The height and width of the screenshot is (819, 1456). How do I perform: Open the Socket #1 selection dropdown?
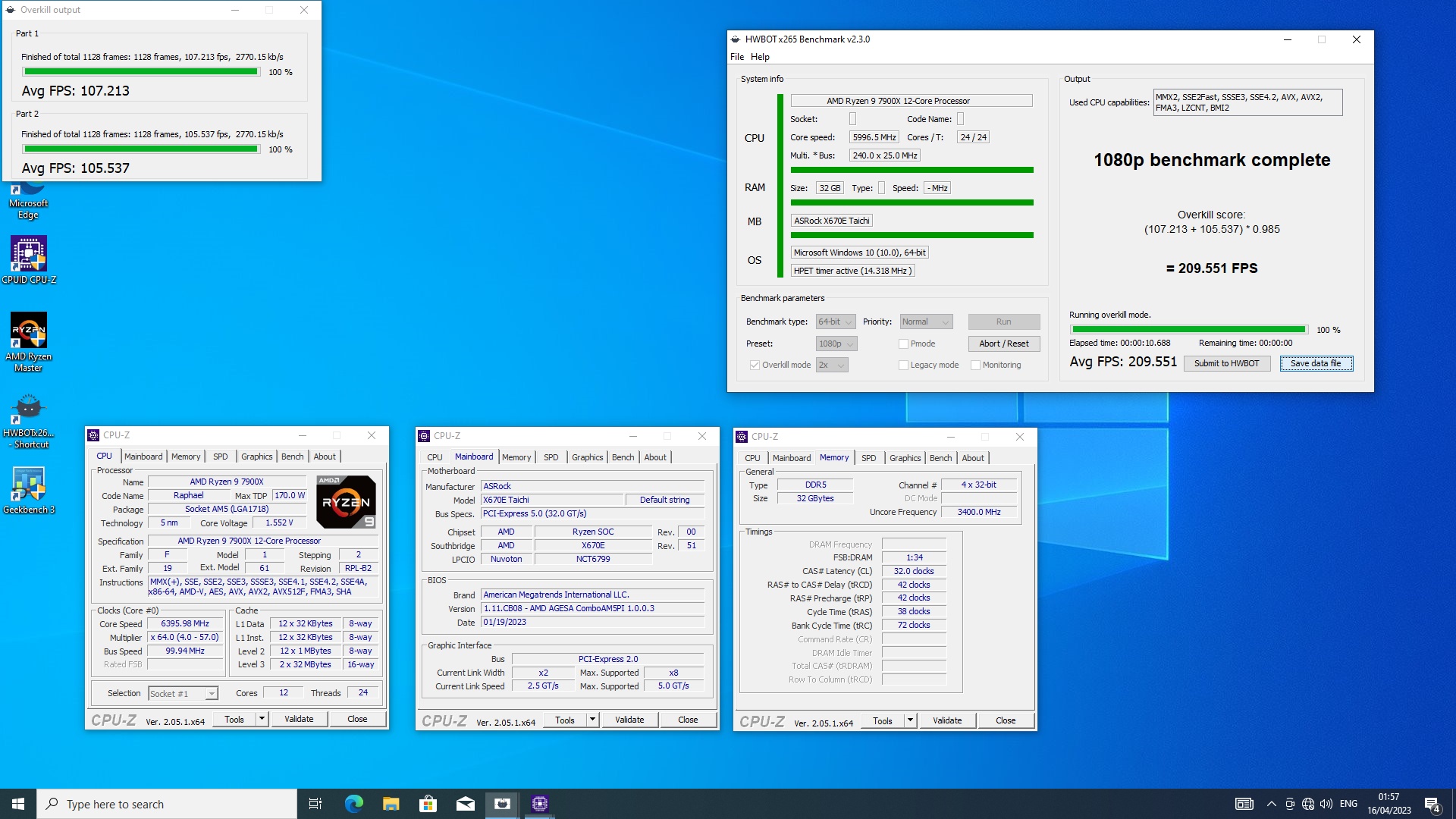(x=183, y=693)
